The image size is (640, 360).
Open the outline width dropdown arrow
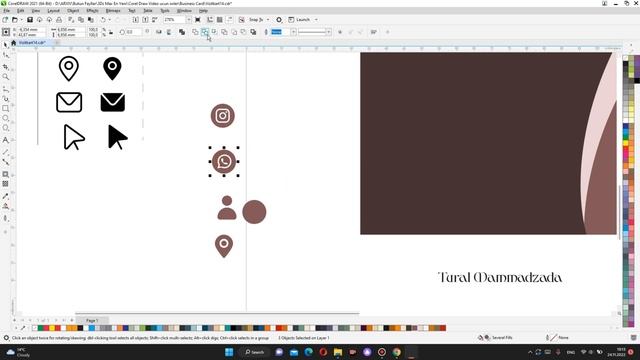[x=293, y=32]
